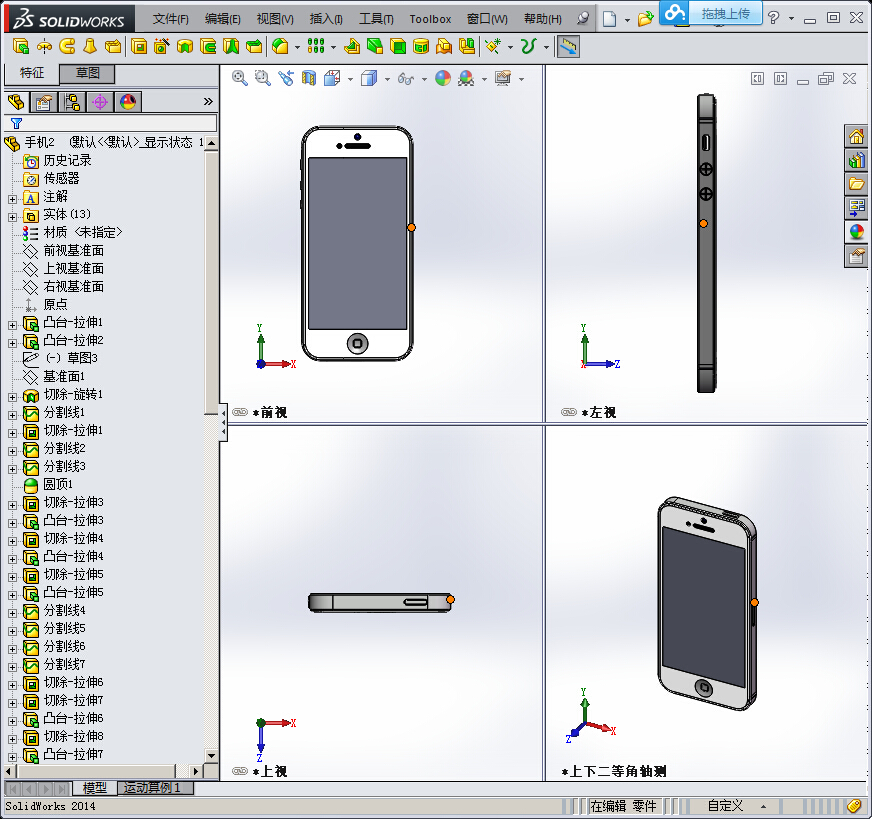Expand the 实体 (13) folder
Viewport: 872px width, 819px height.
point(12,217)
